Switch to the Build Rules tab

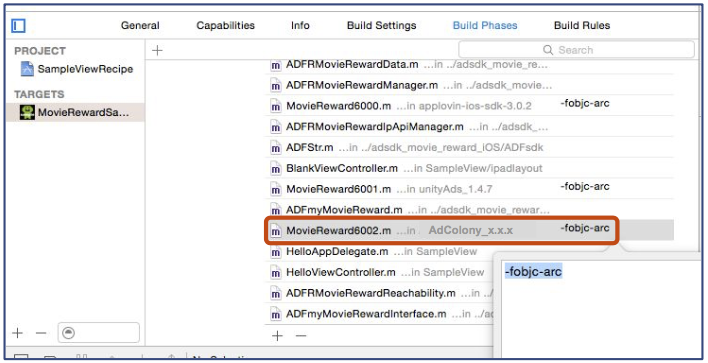coord(582,25)
